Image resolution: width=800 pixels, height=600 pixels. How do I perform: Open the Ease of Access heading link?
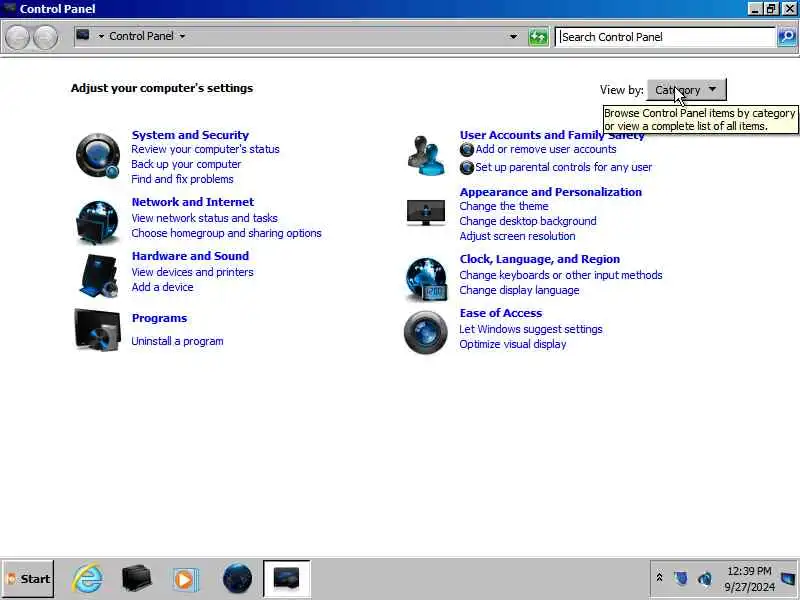coord(501,313)
